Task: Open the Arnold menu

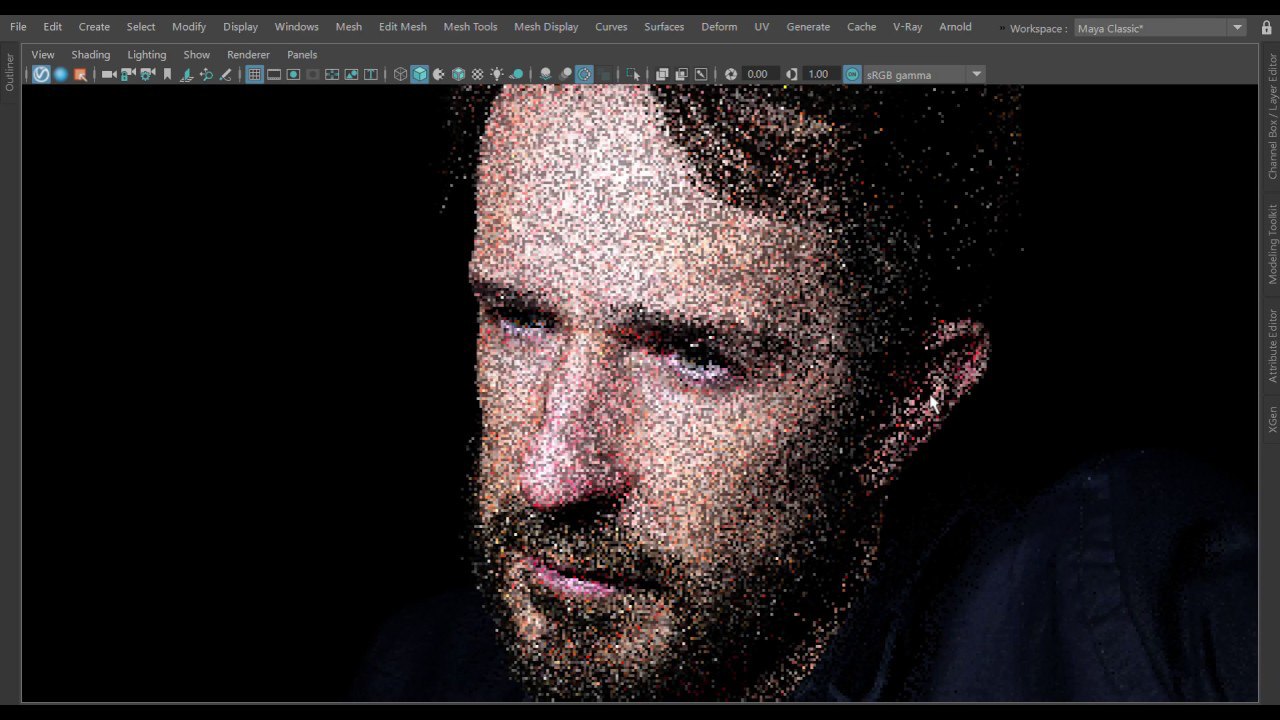Action: [x=955, y=27]
